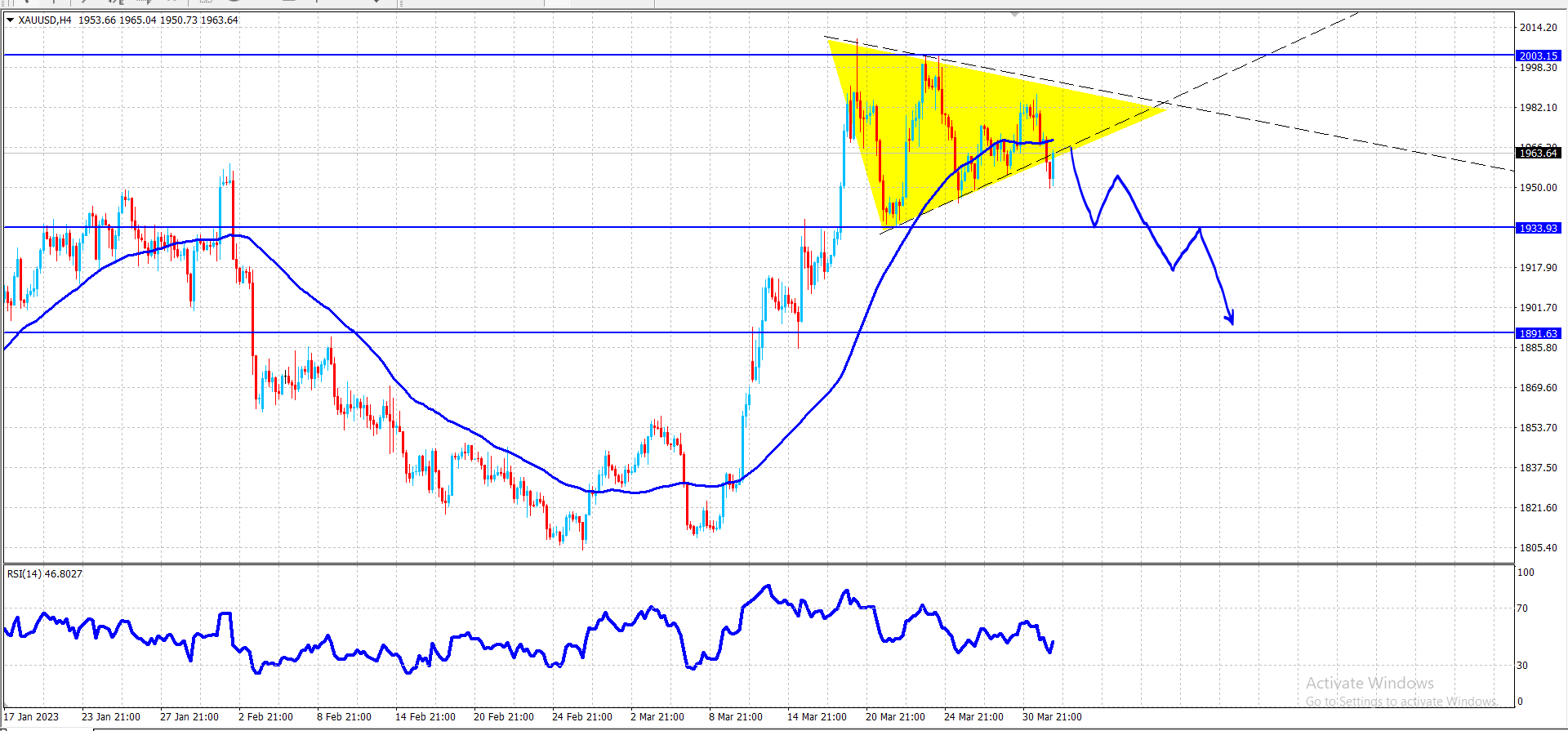Image resolution: width=1568 pixels, height=731 pixels.
Task: Click the 14 Mar 21:00 time axis label
Action: pyautogui.click(x=817, y=717)
